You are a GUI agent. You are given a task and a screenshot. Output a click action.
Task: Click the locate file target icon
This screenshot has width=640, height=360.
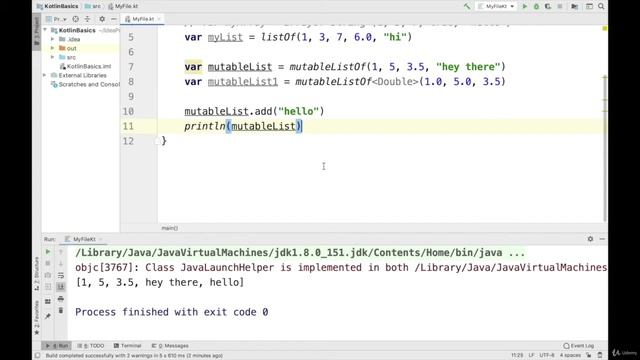click(76, 19)
